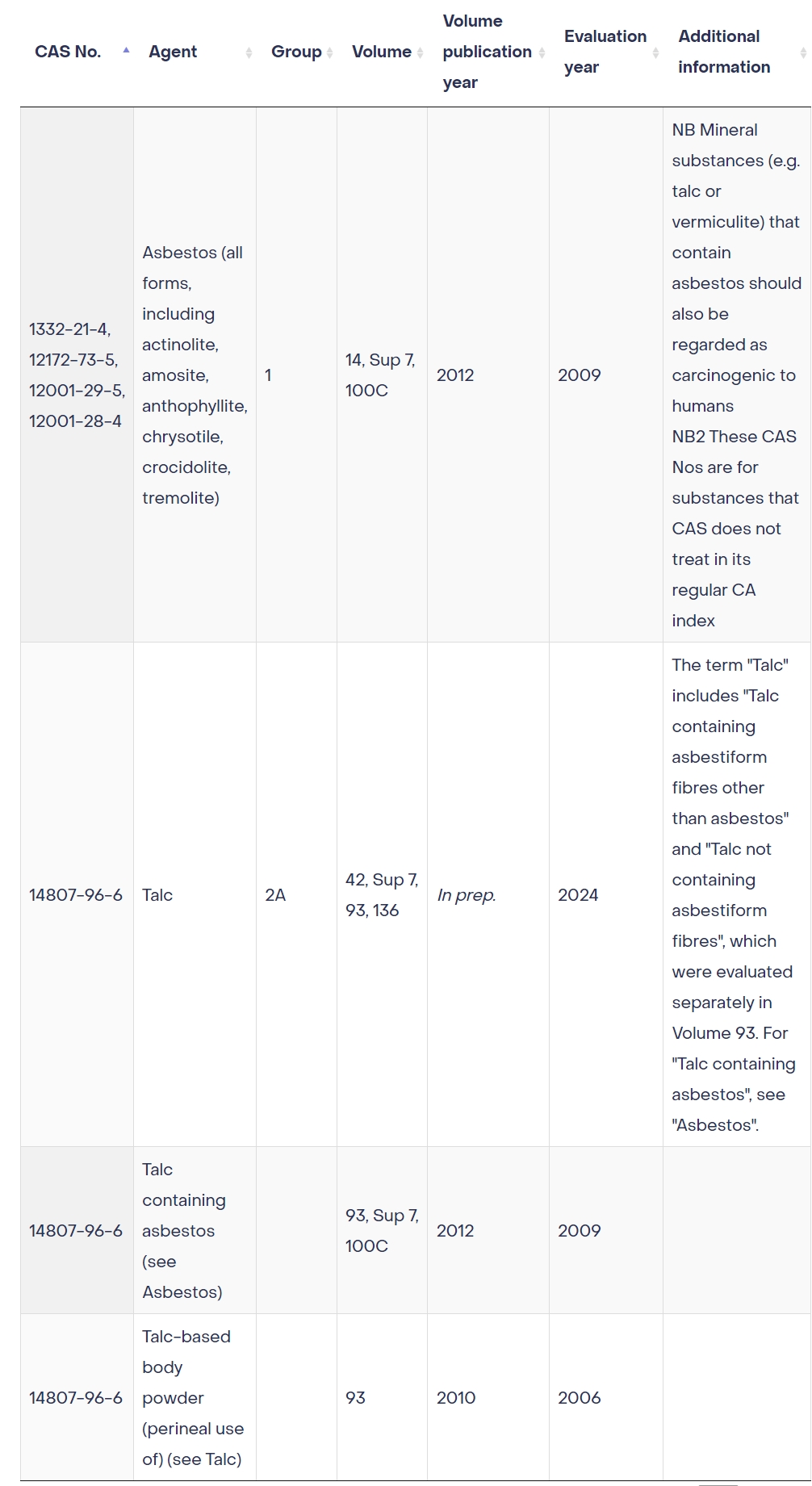Select the Agent column header text
This screenshot has height=1486, width=812.
(173, 52)
